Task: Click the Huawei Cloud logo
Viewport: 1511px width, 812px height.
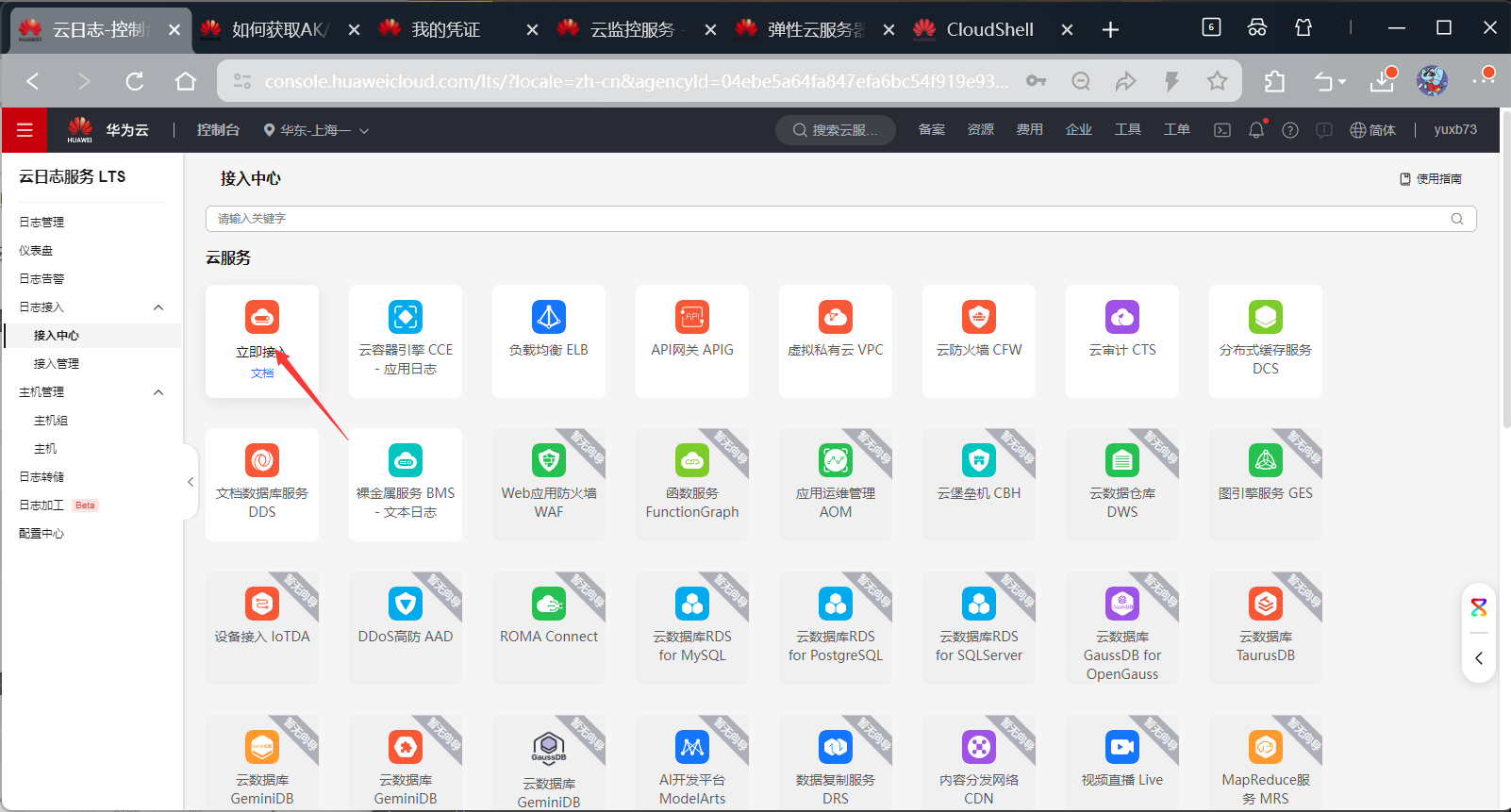Action: [80, 129]
